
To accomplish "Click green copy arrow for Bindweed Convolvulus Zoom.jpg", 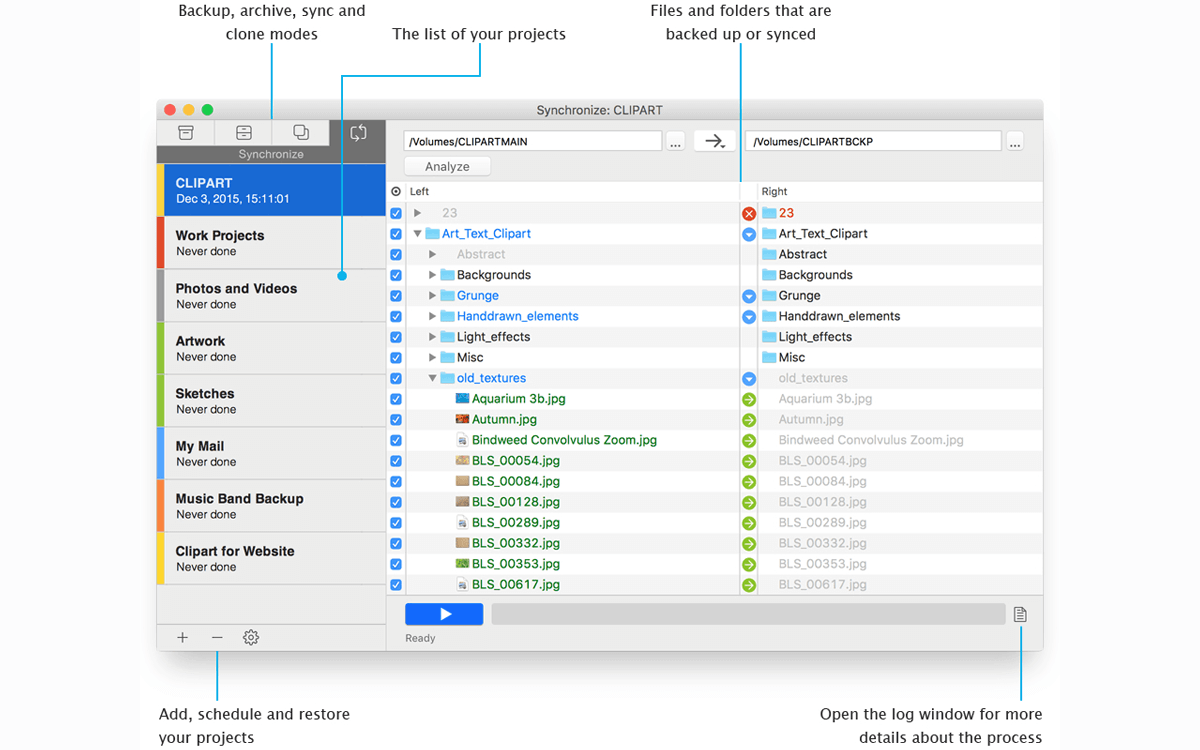I will [x=749, y=441].
